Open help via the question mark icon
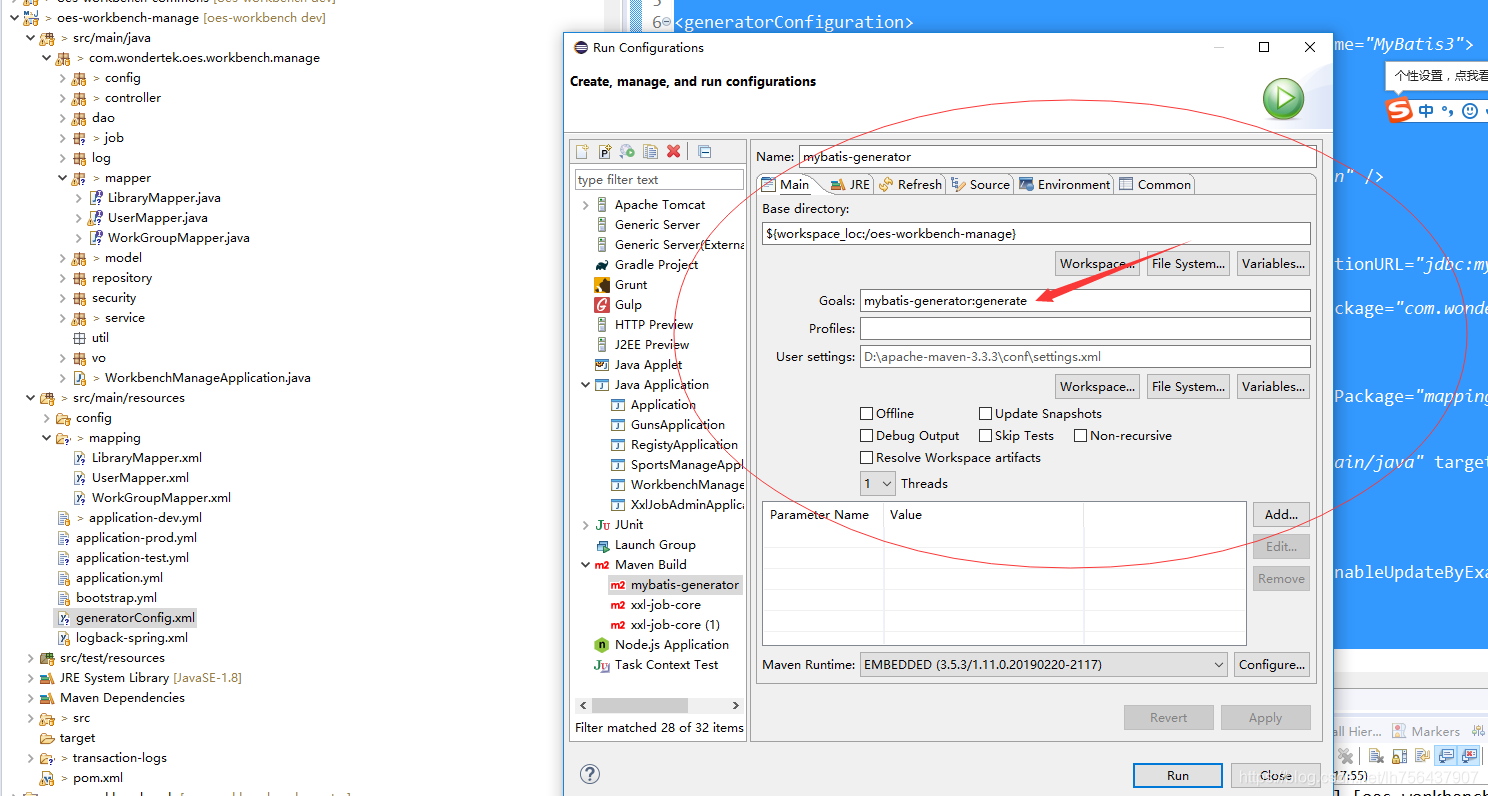The width and height of the screenshot is (1488, 796). tap(590, 773)
